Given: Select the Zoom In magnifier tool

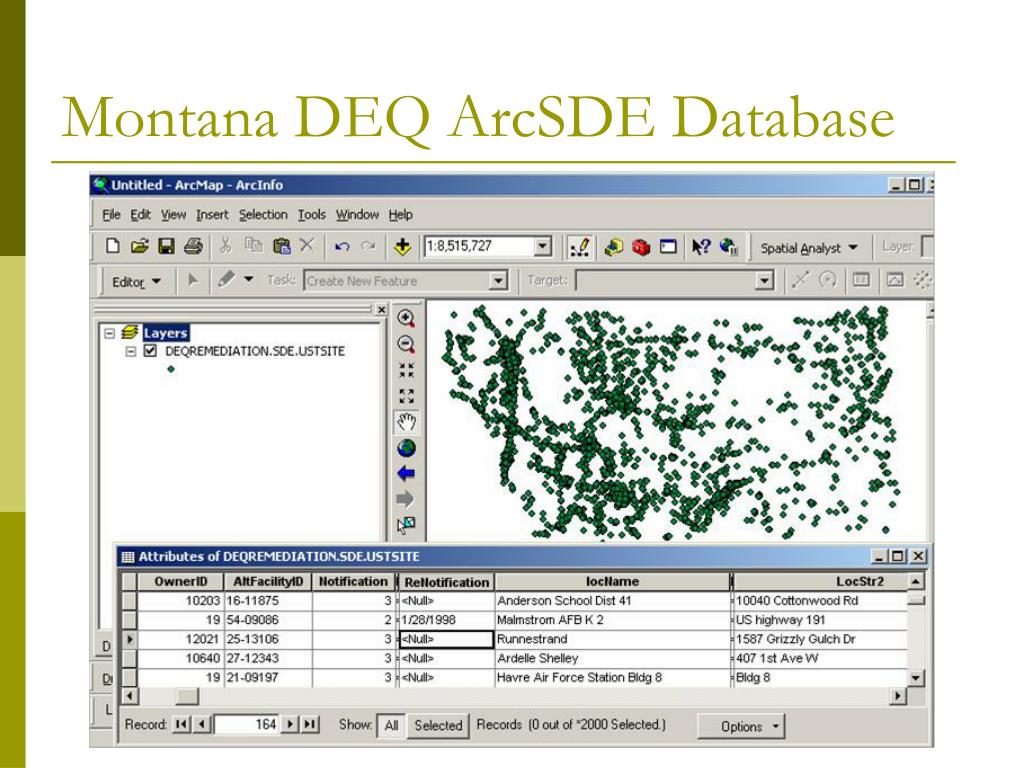Looking at the screenshot, I should point(406,319).
